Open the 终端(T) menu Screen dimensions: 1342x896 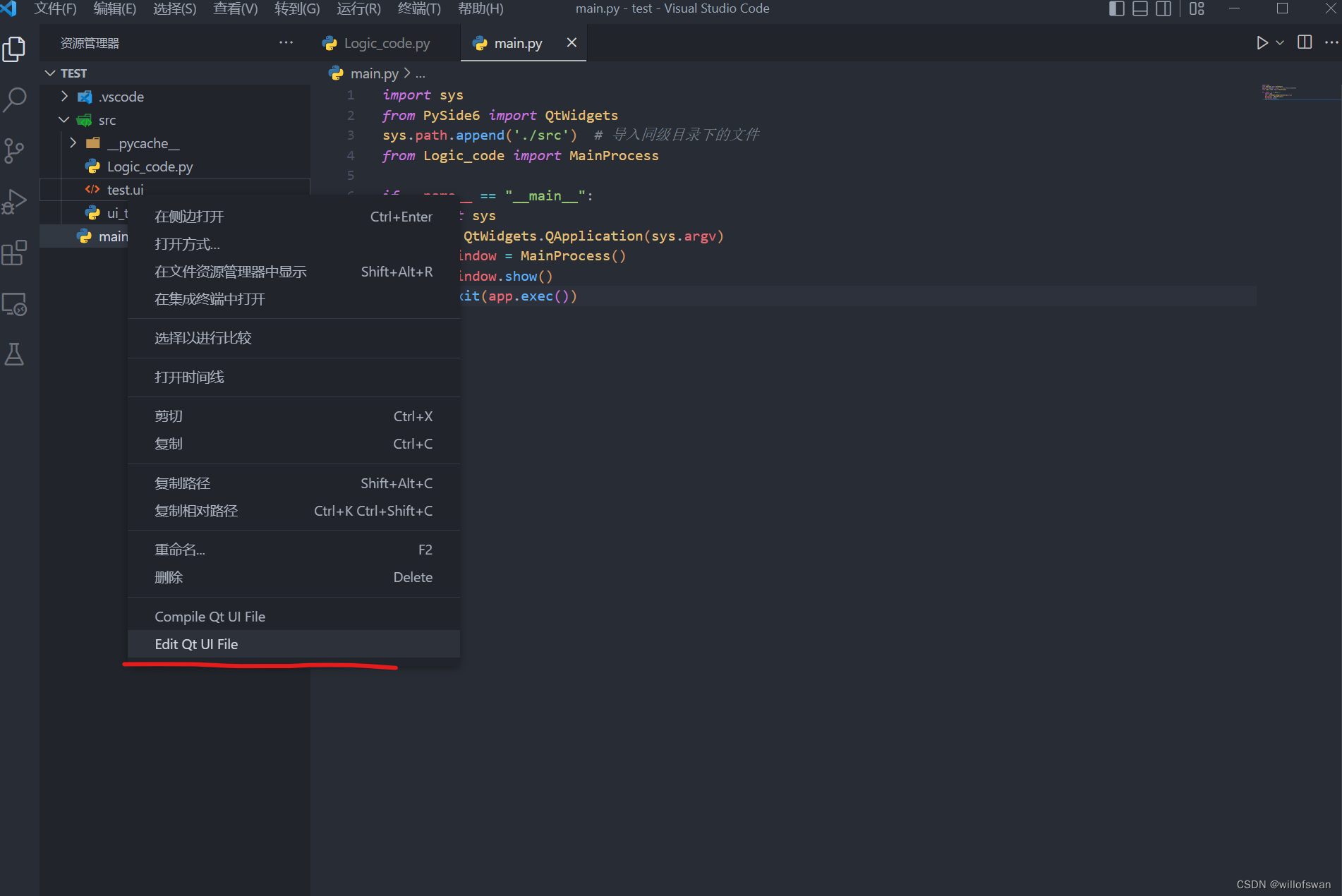[419, 8]
